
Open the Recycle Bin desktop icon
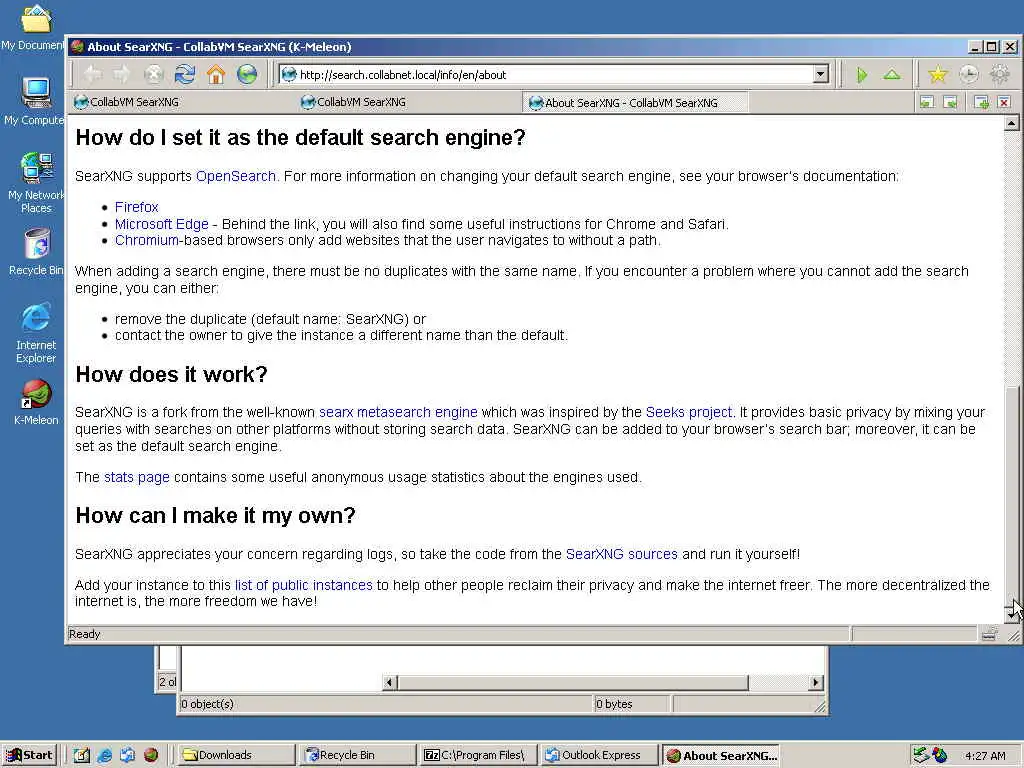click(36, 251)
